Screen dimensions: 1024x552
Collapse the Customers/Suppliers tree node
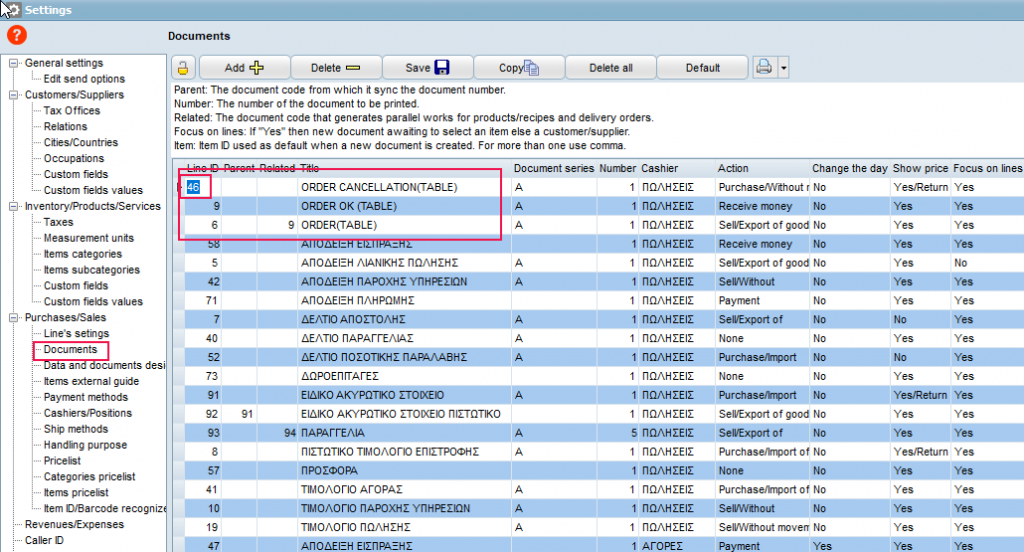(14, 95)
